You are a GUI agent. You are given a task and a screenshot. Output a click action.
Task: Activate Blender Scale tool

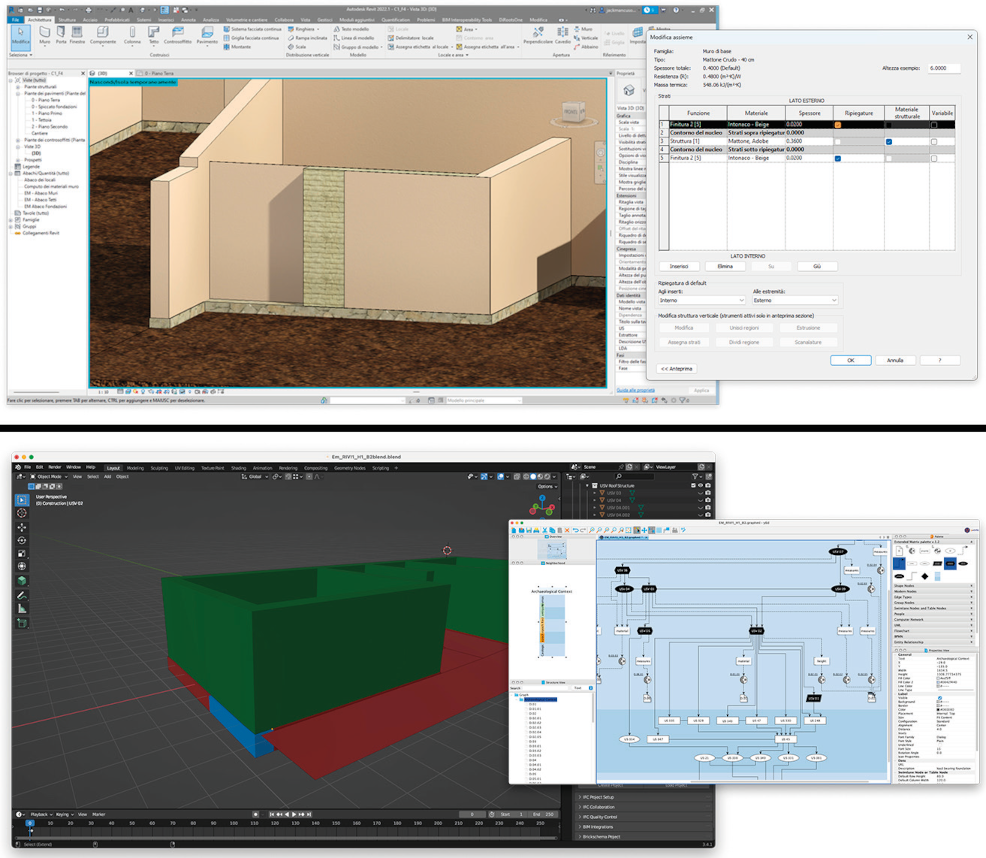[22, 554]
